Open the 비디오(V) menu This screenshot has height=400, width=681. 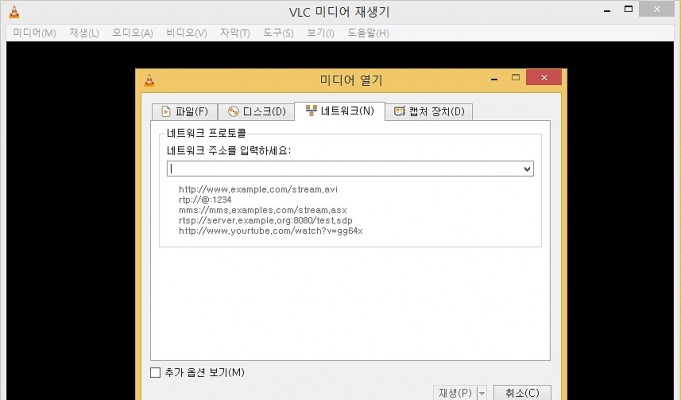pyautogui.click(x=186, y=33)
